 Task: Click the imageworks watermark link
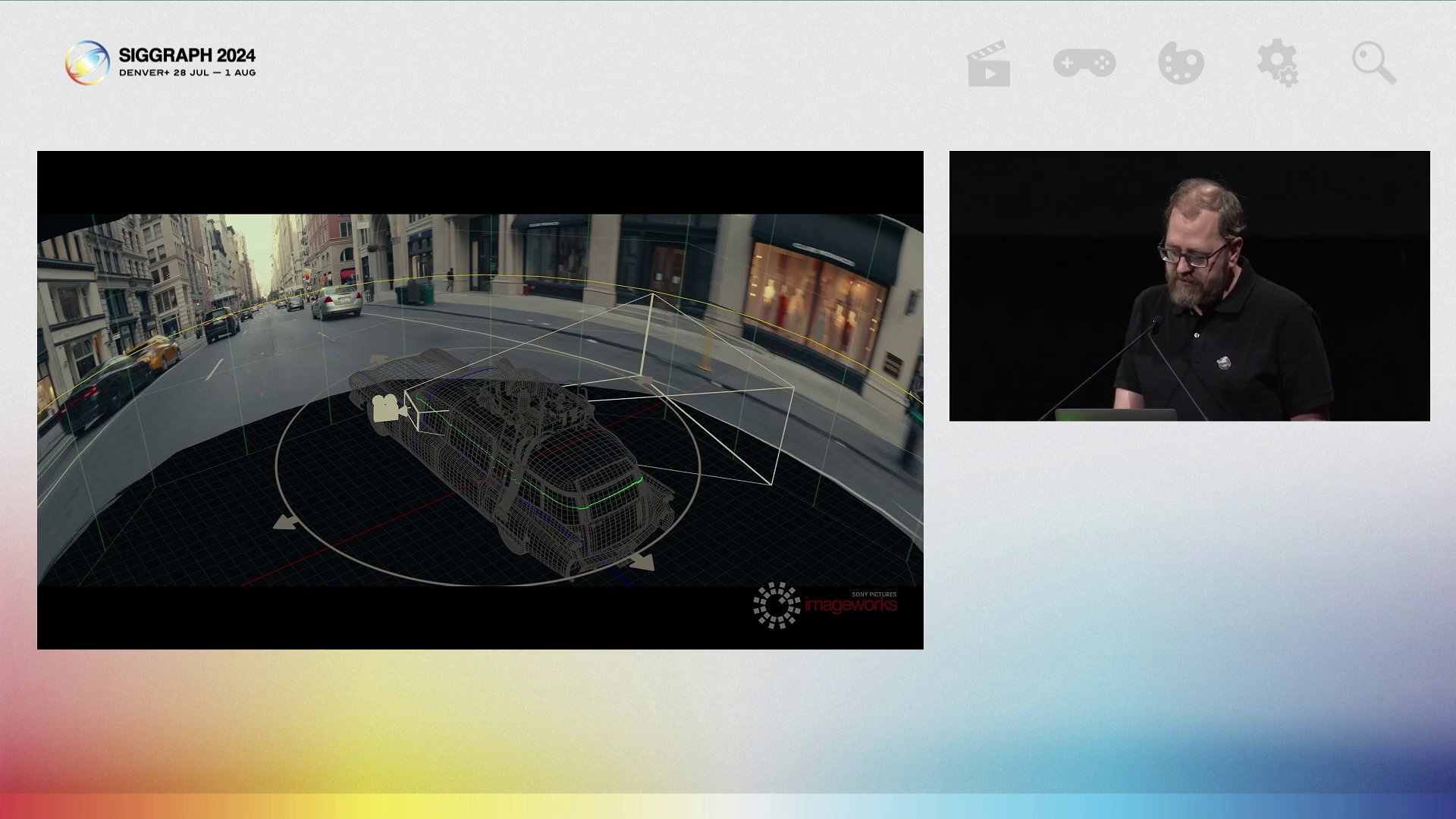(852, 606)
